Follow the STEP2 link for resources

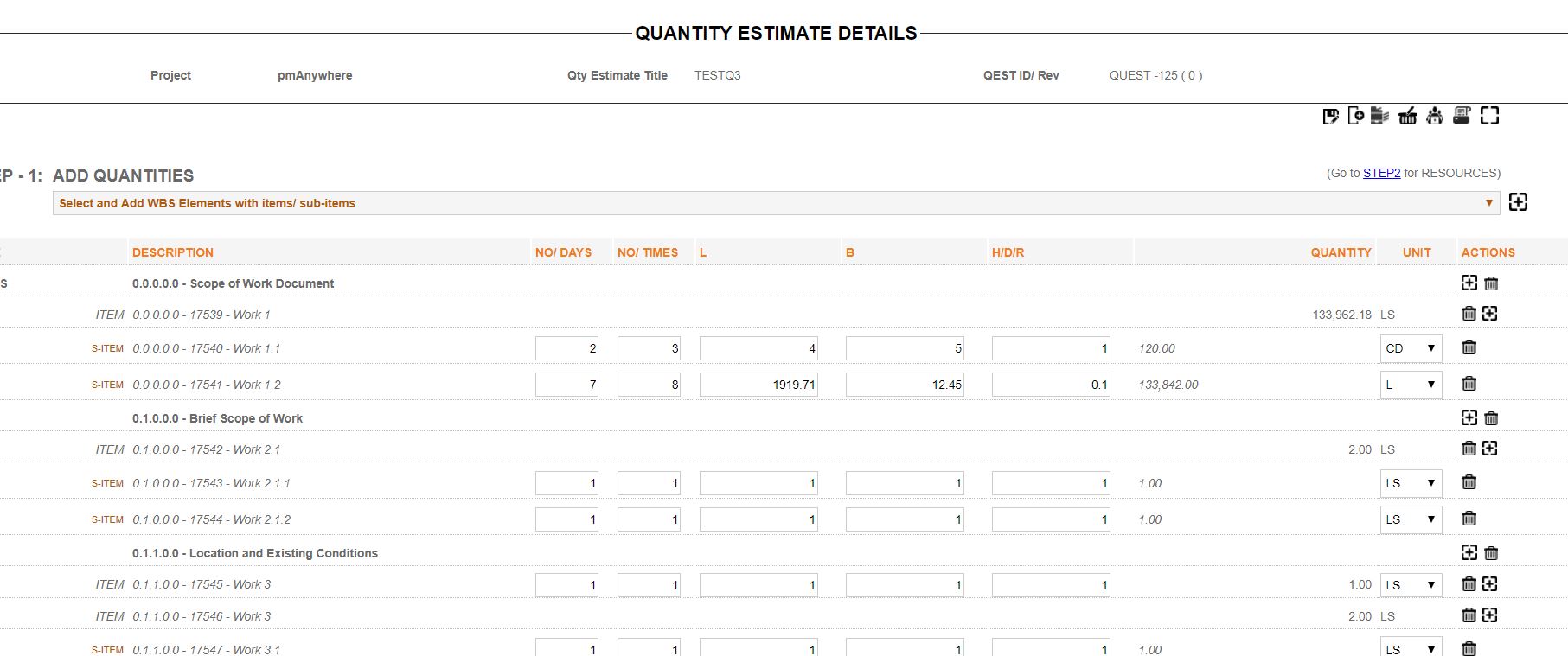(1381, 173)
